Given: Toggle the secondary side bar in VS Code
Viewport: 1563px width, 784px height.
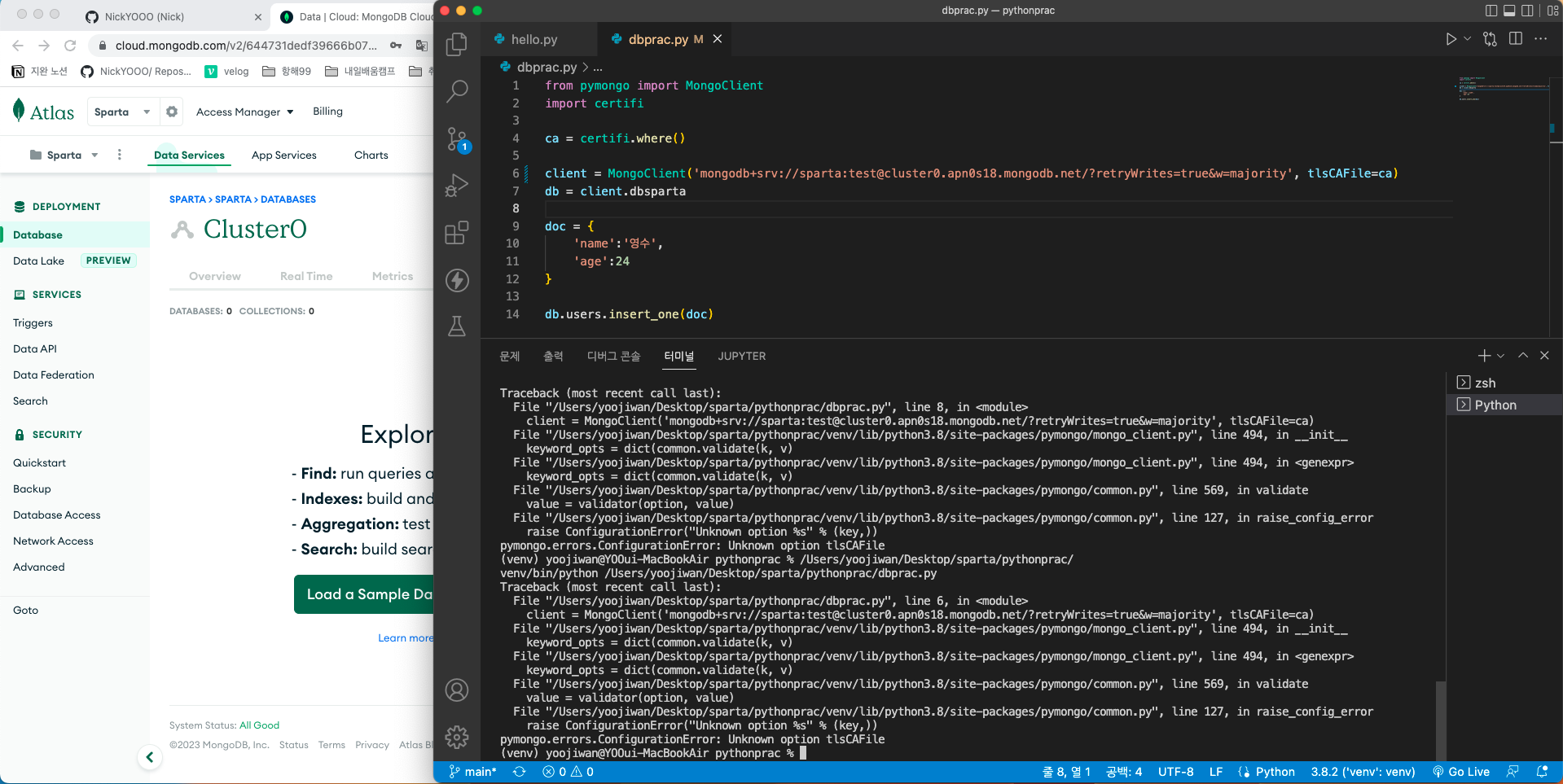Looking at the screenshot, I should pyautogui.click(x=1528, y=11).
